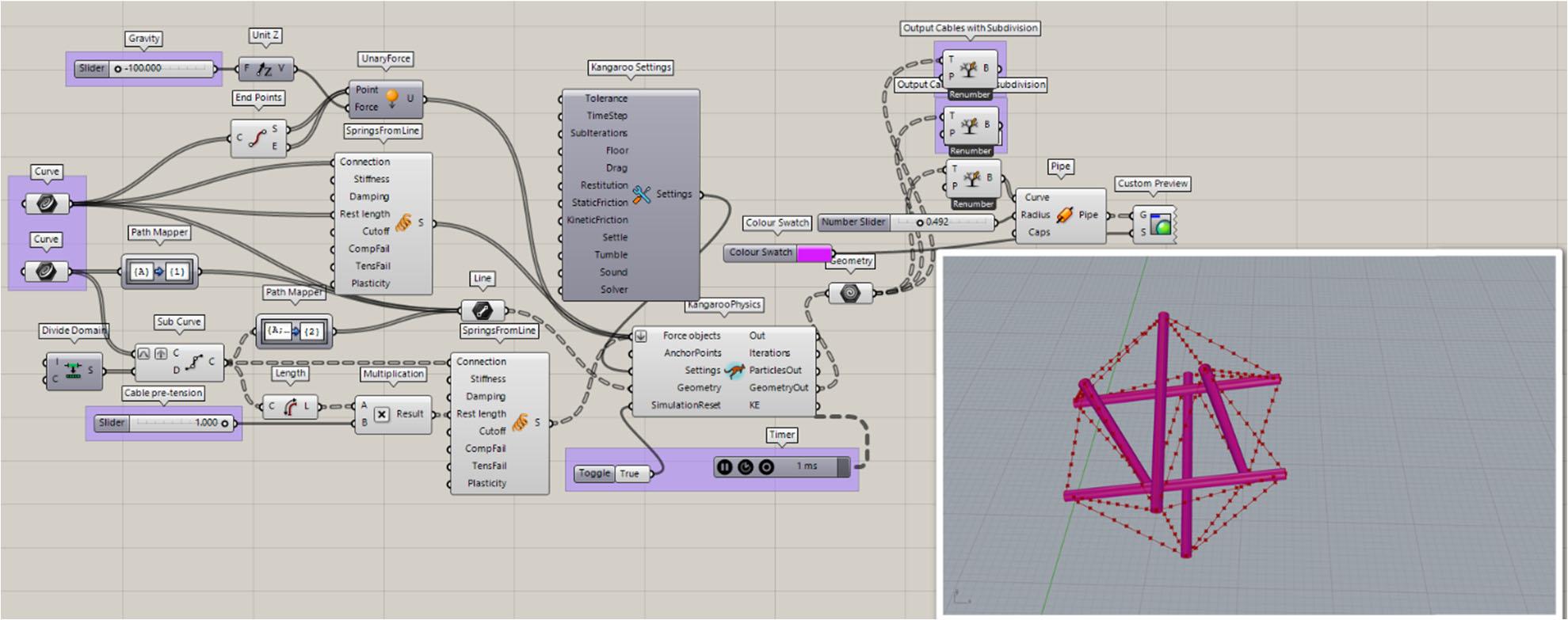
Task: Click the Kangaroo Settings title label
Action: (x=631, y=67)
